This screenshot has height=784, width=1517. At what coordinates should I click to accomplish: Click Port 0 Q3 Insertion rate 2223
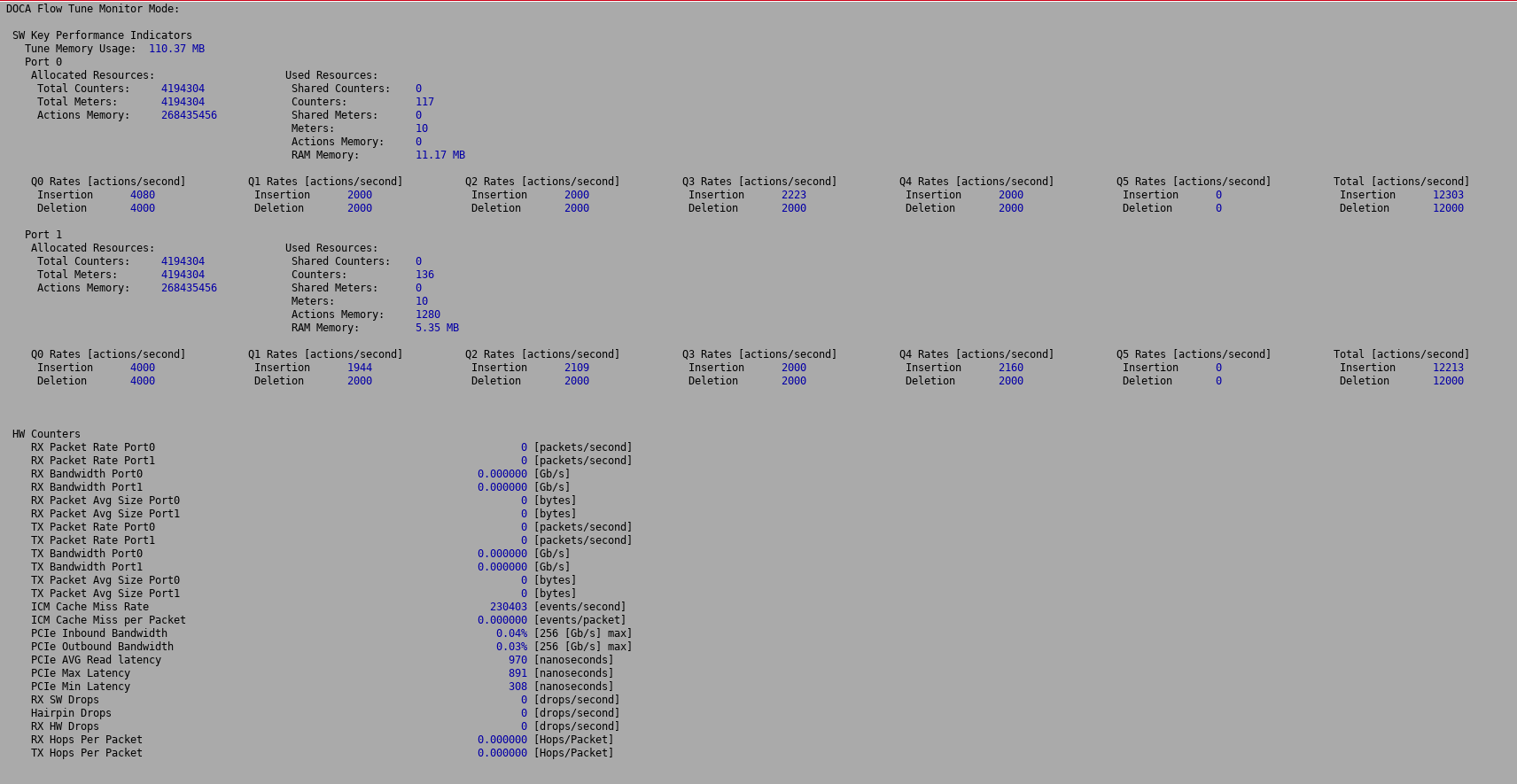click(794, 195)
